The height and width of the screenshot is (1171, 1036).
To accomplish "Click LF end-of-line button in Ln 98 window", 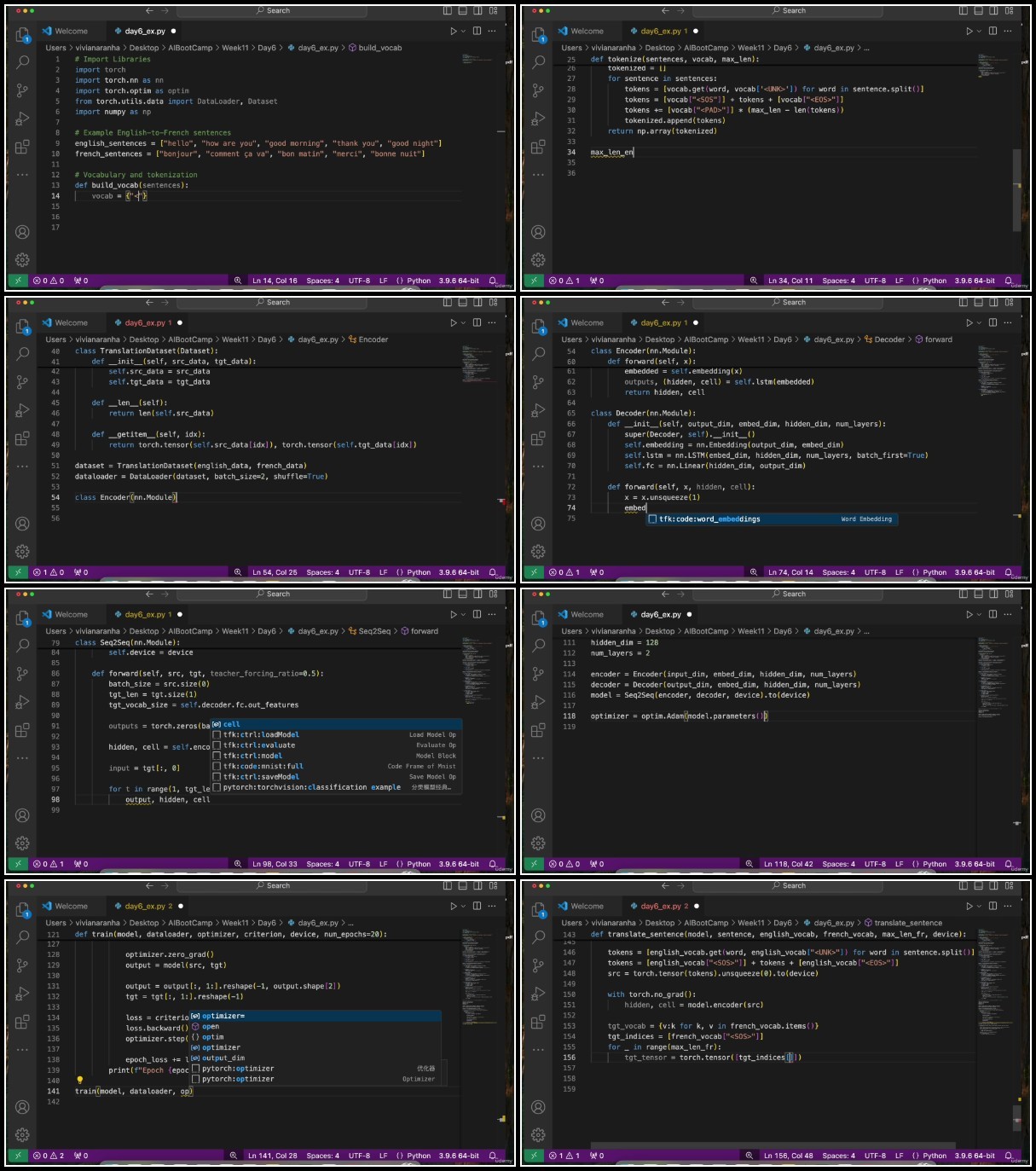I will coord(383,864).
